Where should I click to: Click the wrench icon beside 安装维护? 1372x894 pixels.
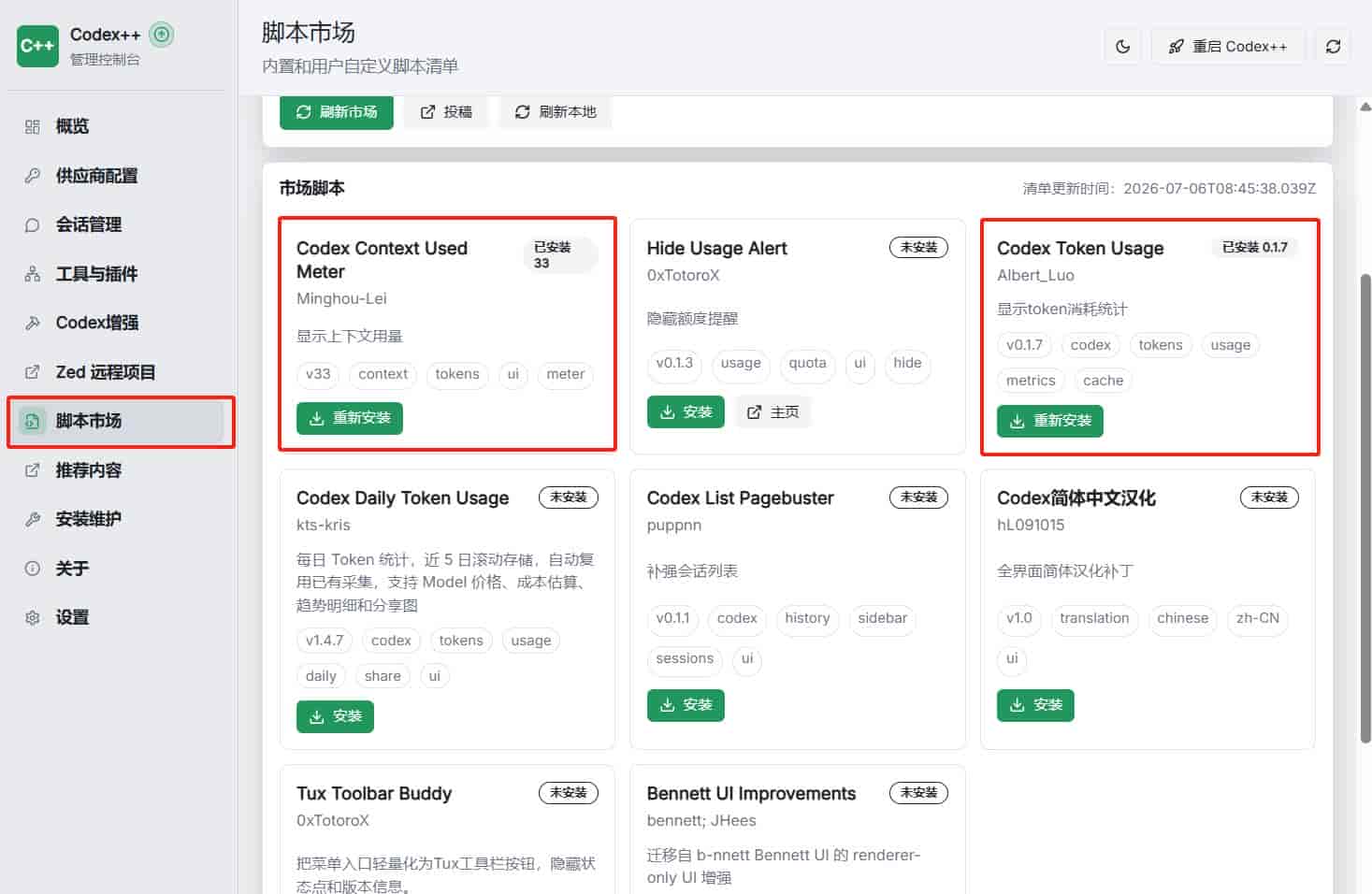tap(33, 519)
